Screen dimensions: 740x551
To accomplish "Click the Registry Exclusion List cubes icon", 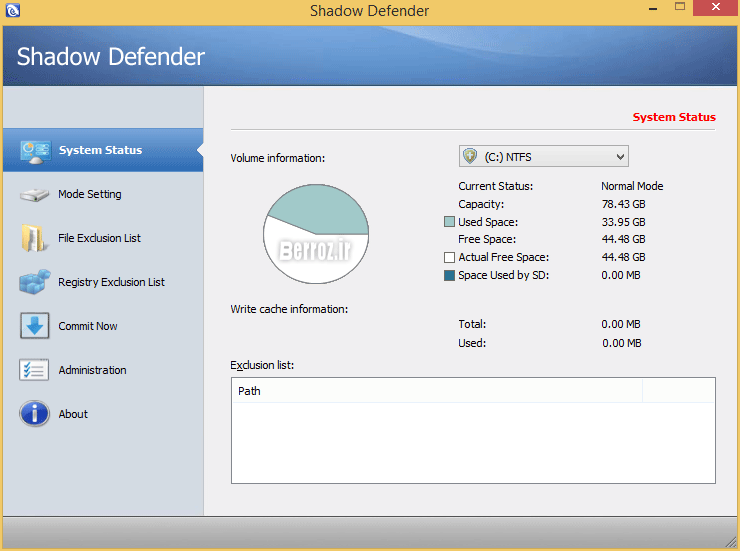I will [34, 282].
